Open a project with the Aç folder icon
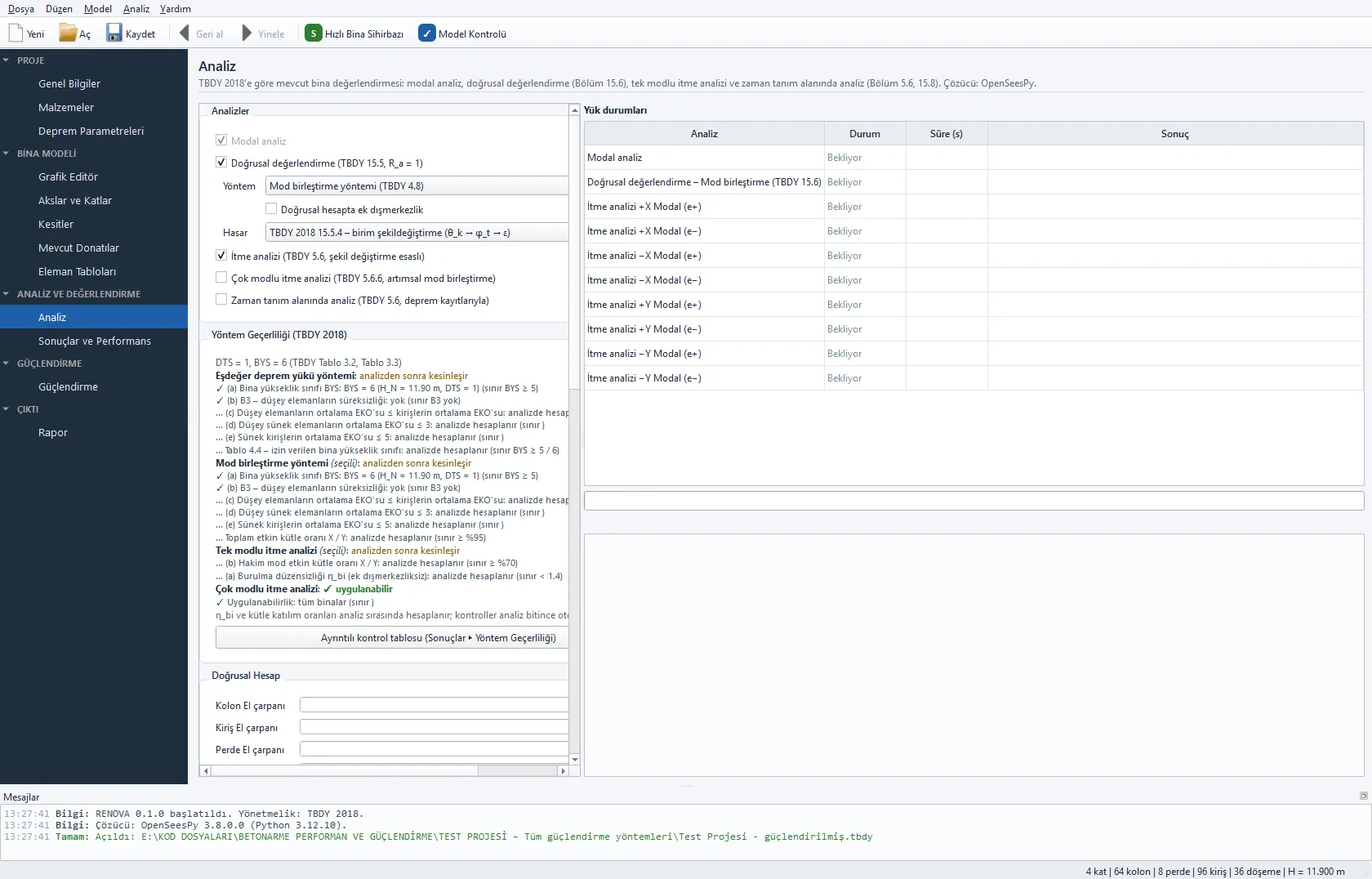 (68, 33)
